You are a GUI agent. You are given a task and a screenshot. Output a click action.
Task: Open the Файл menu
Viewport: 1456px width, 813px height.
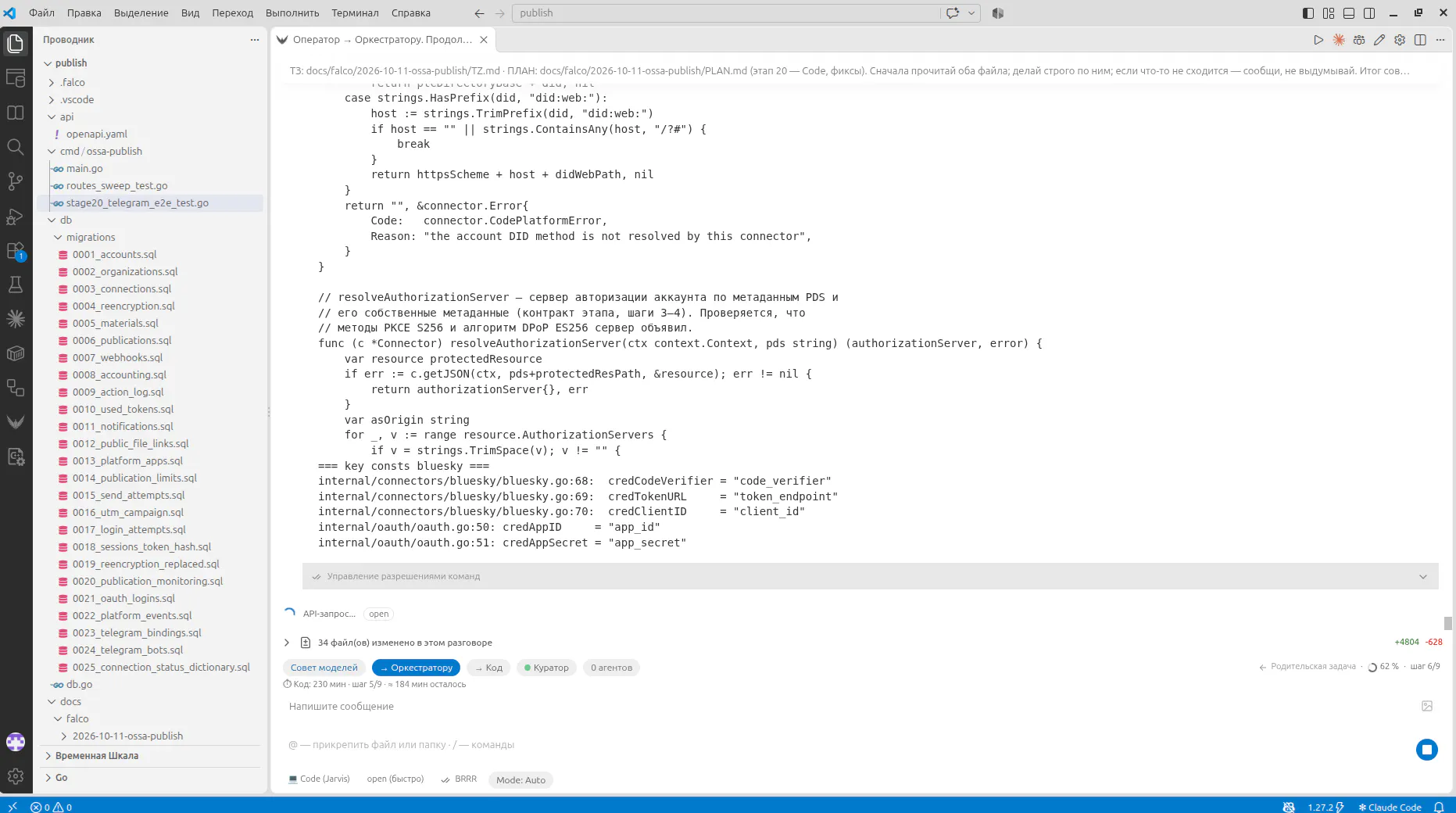coord(41,13)
